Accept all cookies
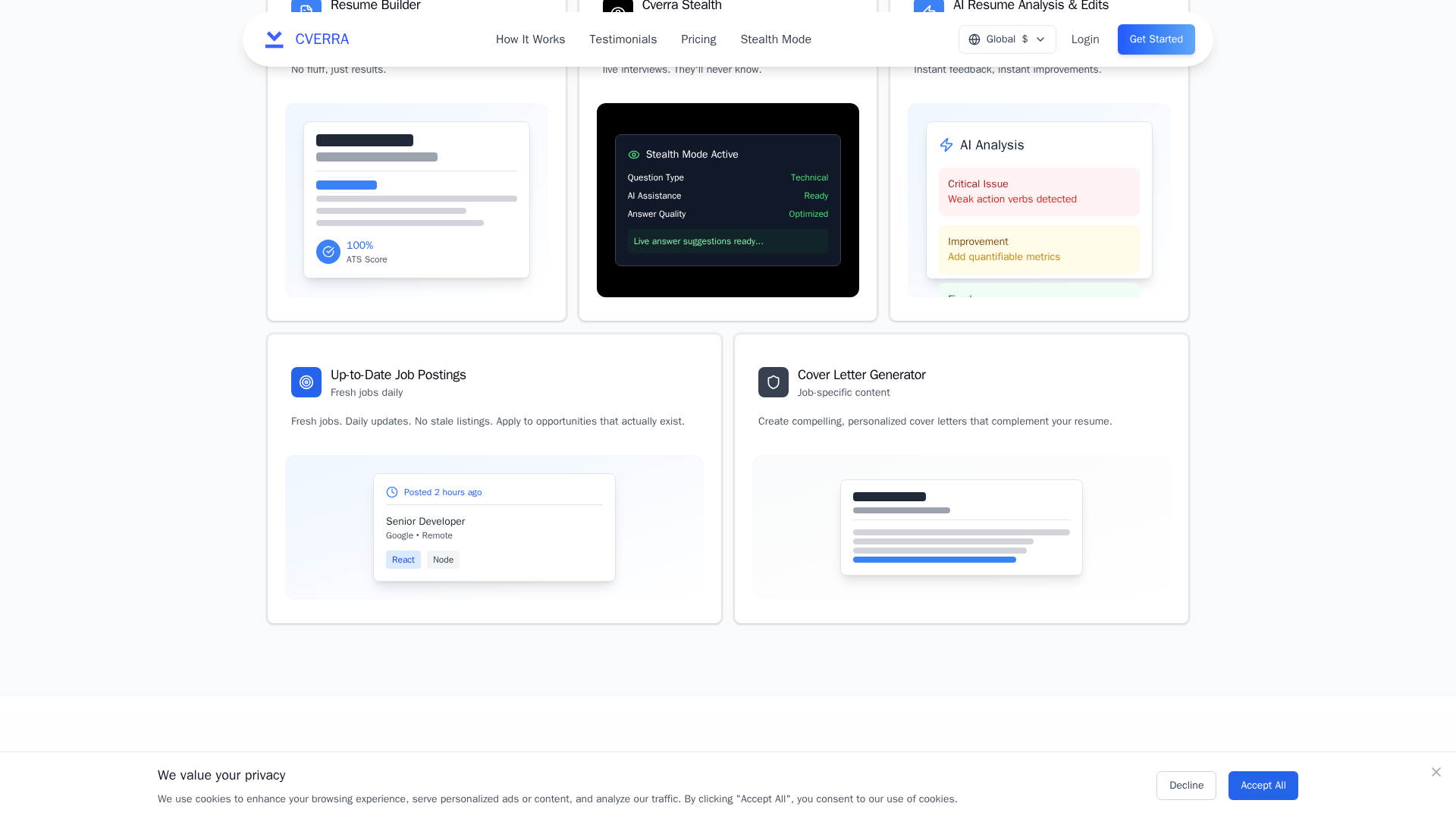This screenshot has height=819, width=1456. click(1263, 786)
